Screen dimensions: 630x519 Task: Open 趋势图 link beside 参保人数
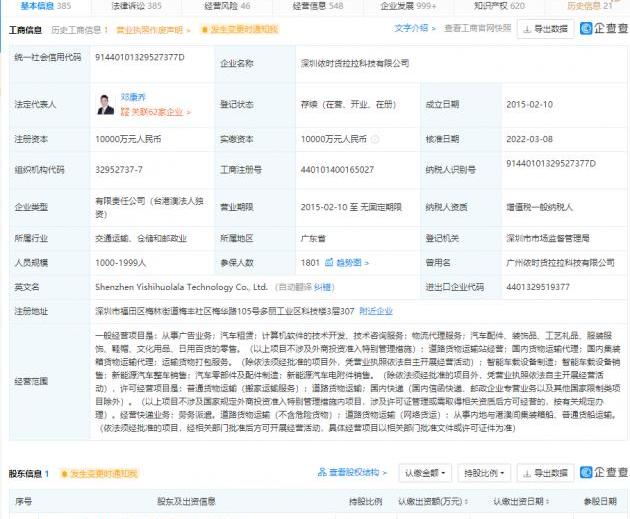click(x=352, y=263)
